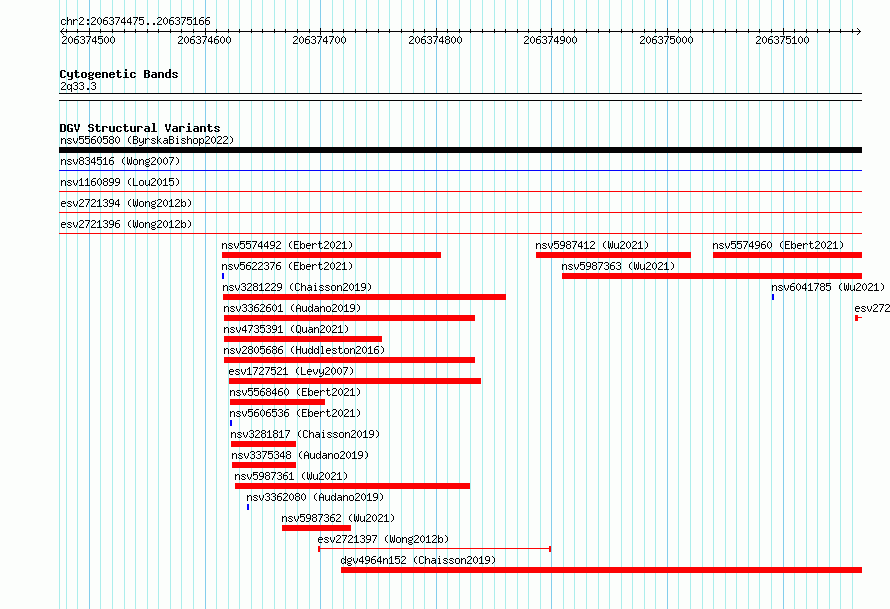
Task: Open the nsv3281229 (Chaisson2019) label
Action: pos(297,287)
